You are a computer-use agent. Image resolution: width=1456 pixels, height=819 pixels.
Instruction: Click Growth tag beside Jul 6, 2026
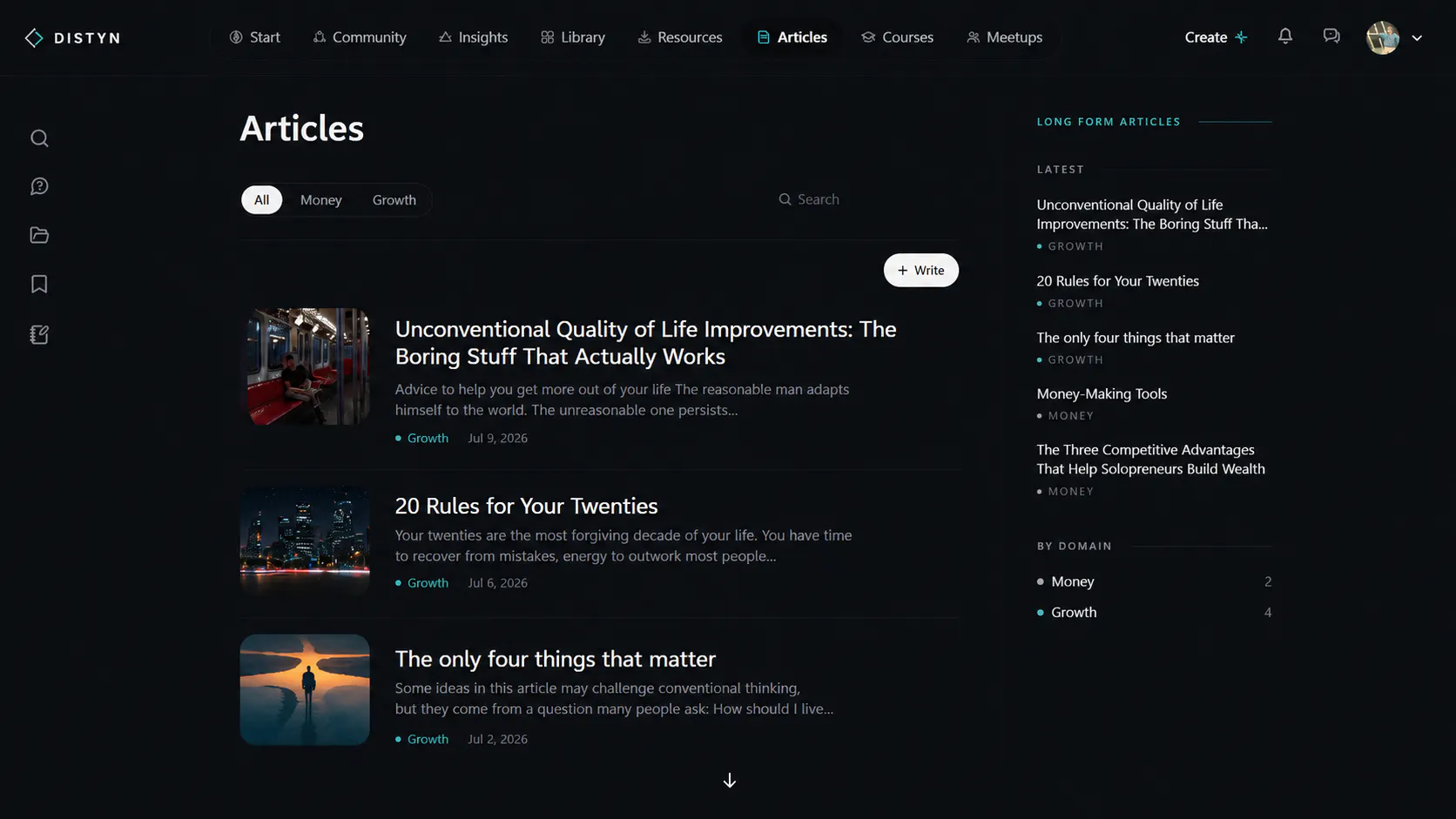click(x=422, y=582)
